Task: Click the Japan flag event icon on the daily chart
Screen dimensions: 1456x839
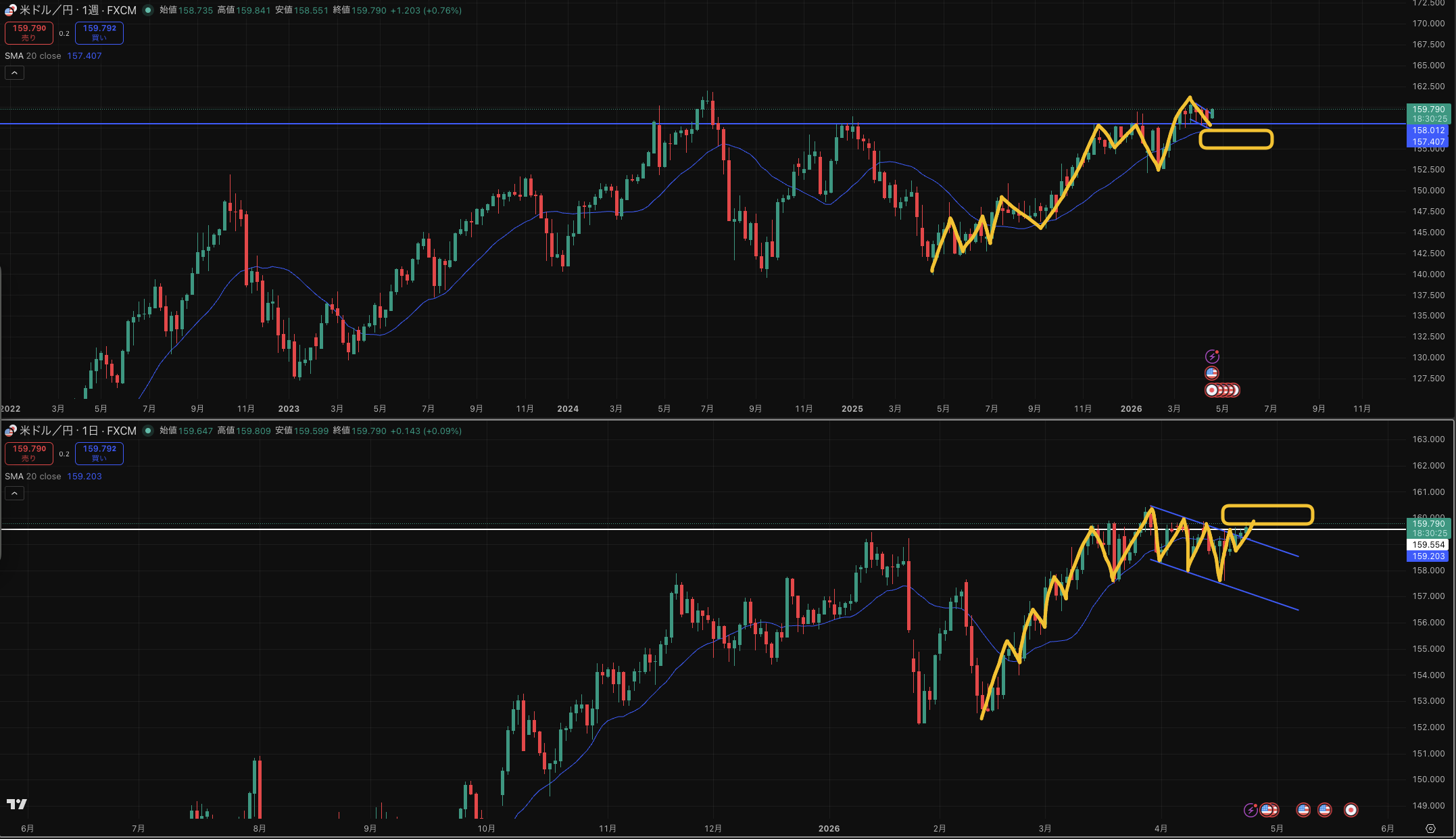Action: click(x=1351, y=810)
